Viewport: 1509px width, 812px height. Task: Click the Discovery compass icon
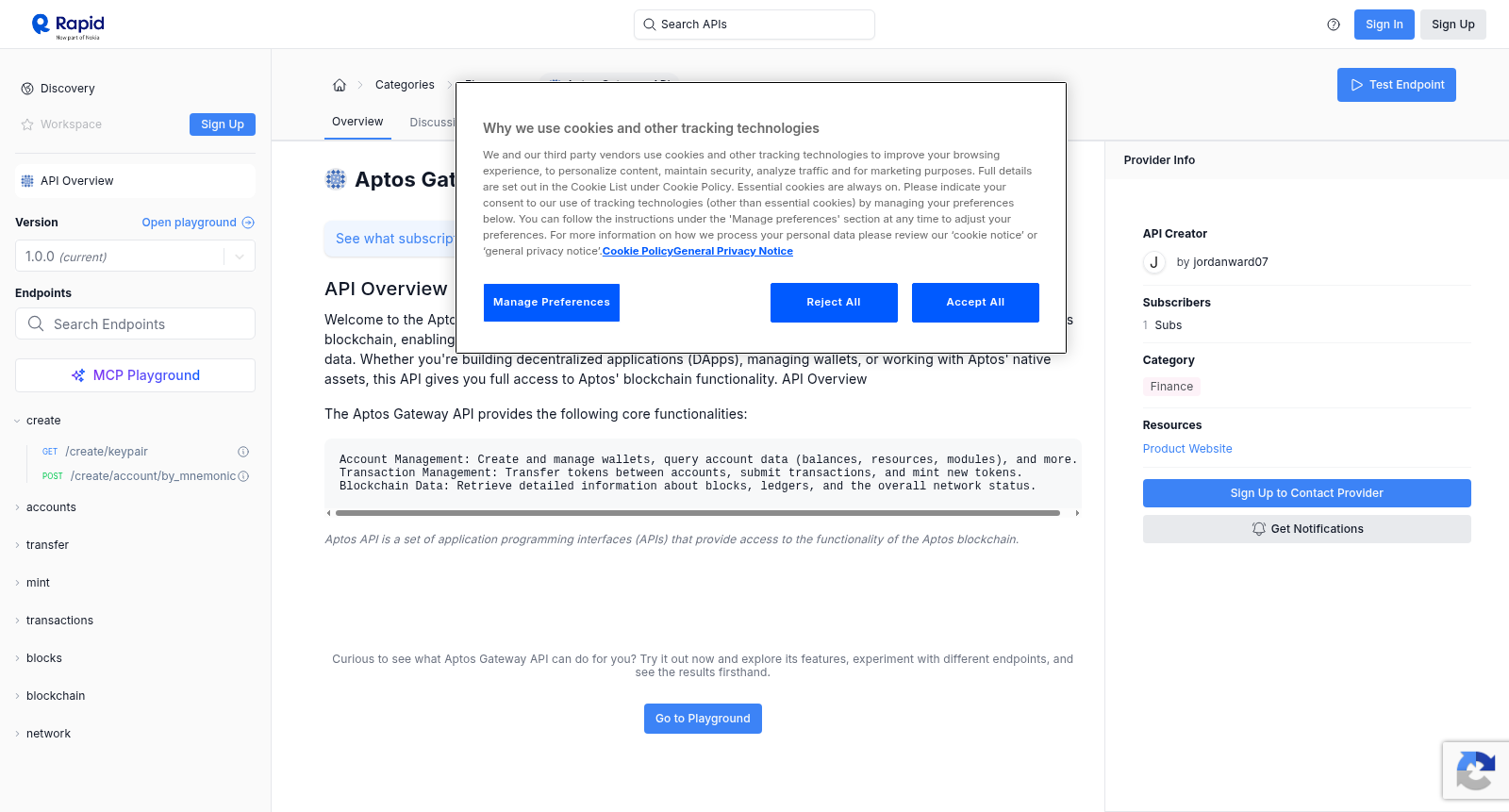[x=27, y=89]
